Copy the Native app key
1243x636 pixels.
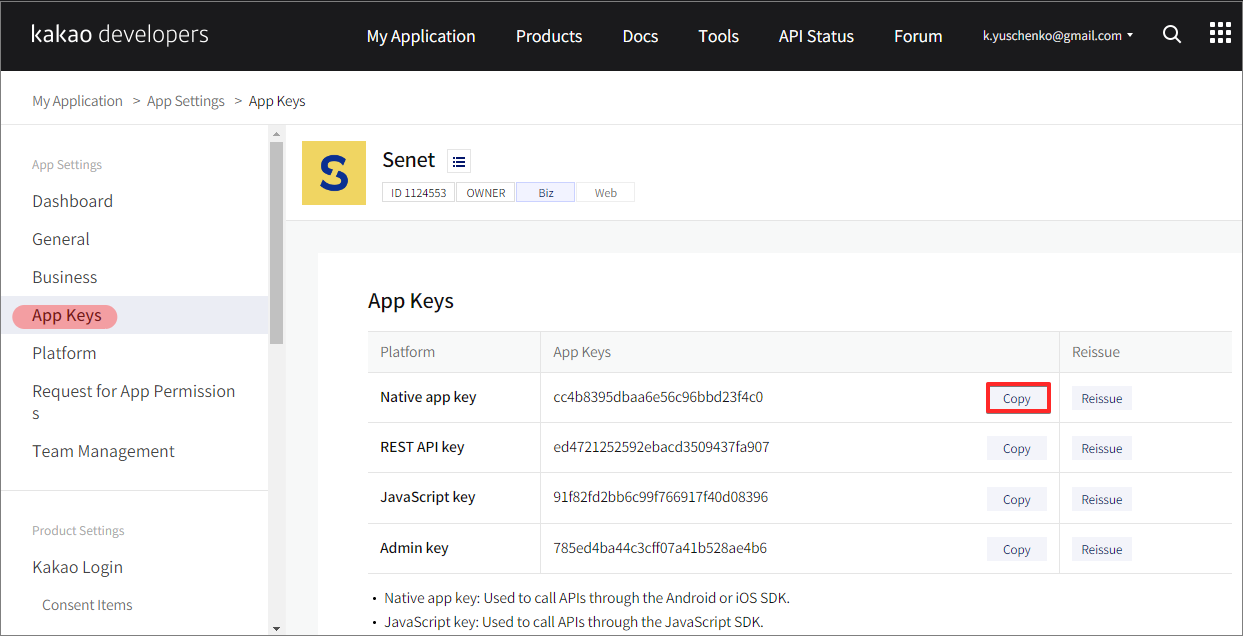point(1017,398)
